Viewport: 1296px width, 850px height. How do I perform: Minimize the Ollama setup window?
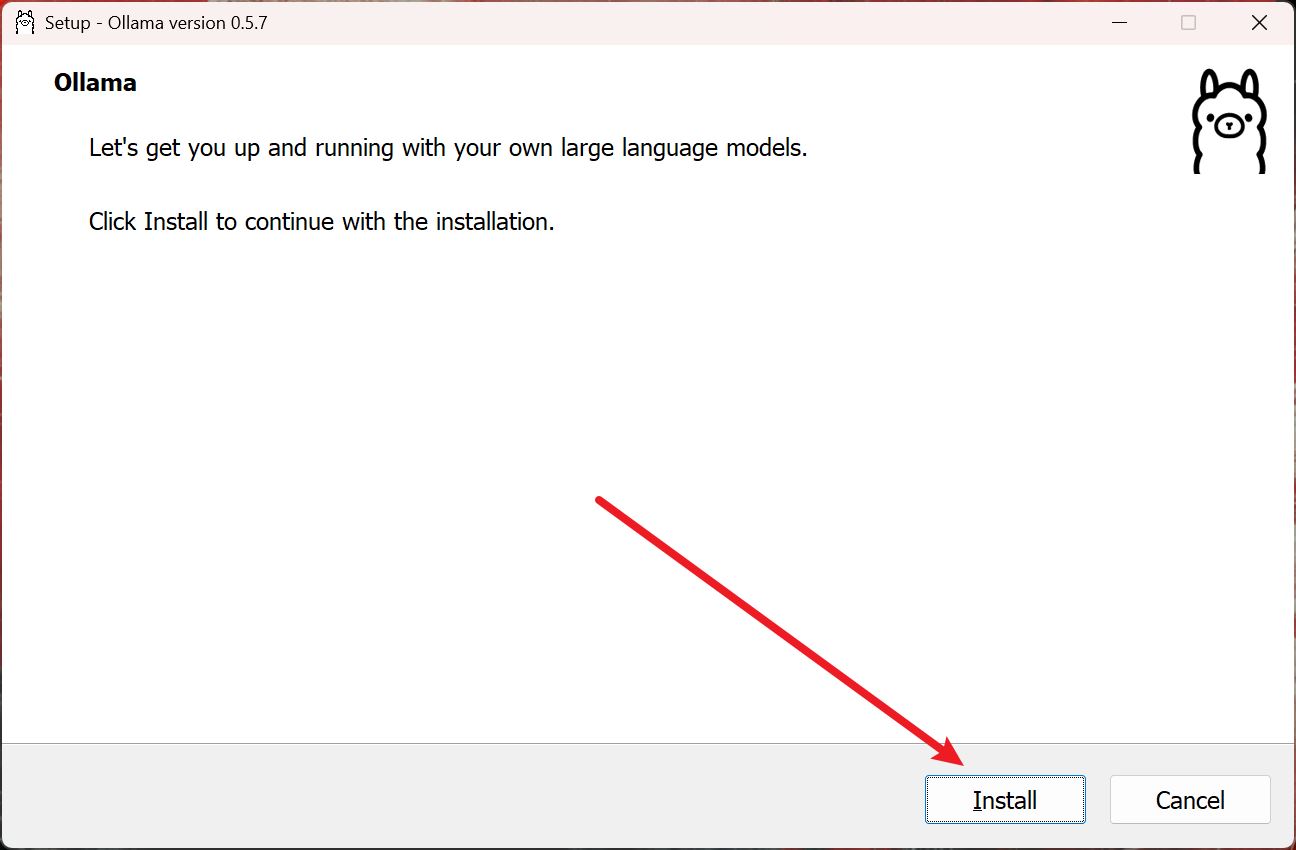(x=1117, y=22)
